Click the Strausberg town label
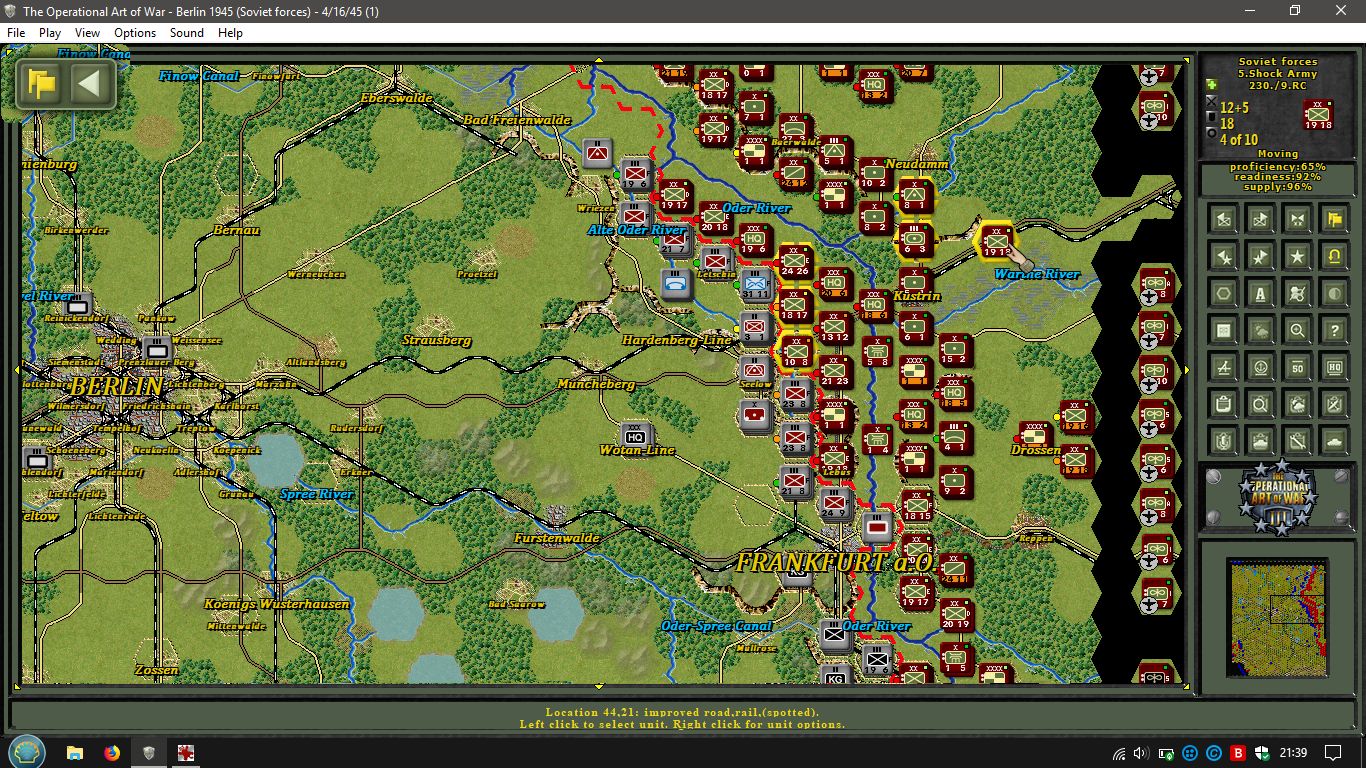The image size is (1366, 768). click(x=436, y=340)
